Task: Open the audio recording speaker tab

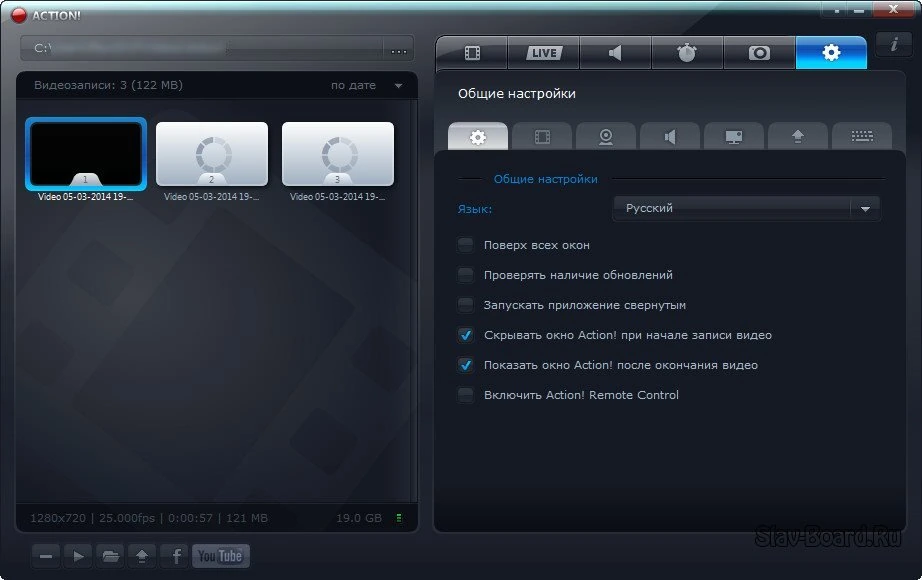Action: (616, 53)
